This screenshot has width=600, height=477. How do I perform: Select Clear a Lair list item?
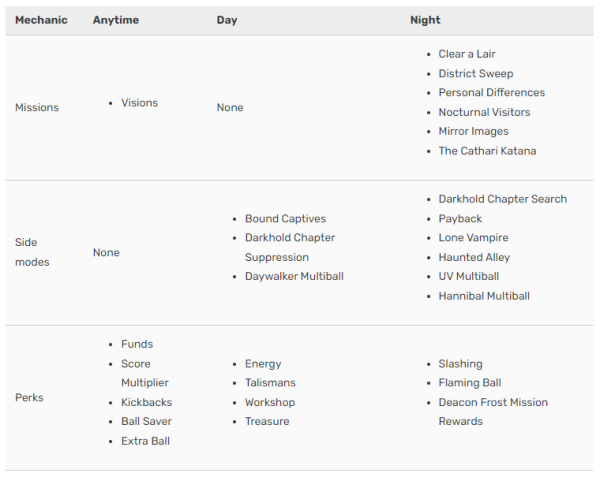click(x=466, y=54)
